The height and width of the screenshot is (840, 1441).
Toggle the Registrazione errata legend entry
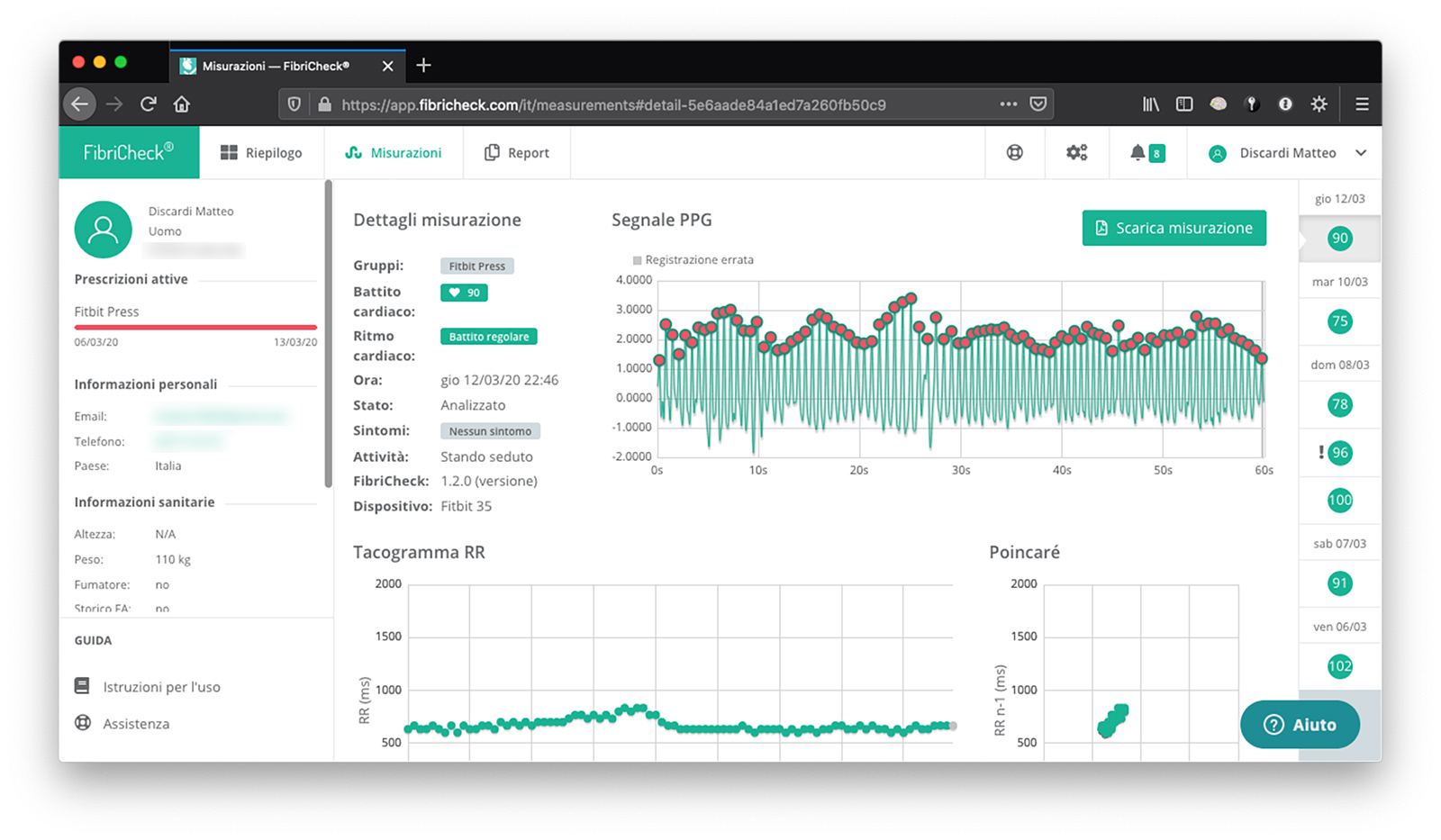click(x=693, y=260)
